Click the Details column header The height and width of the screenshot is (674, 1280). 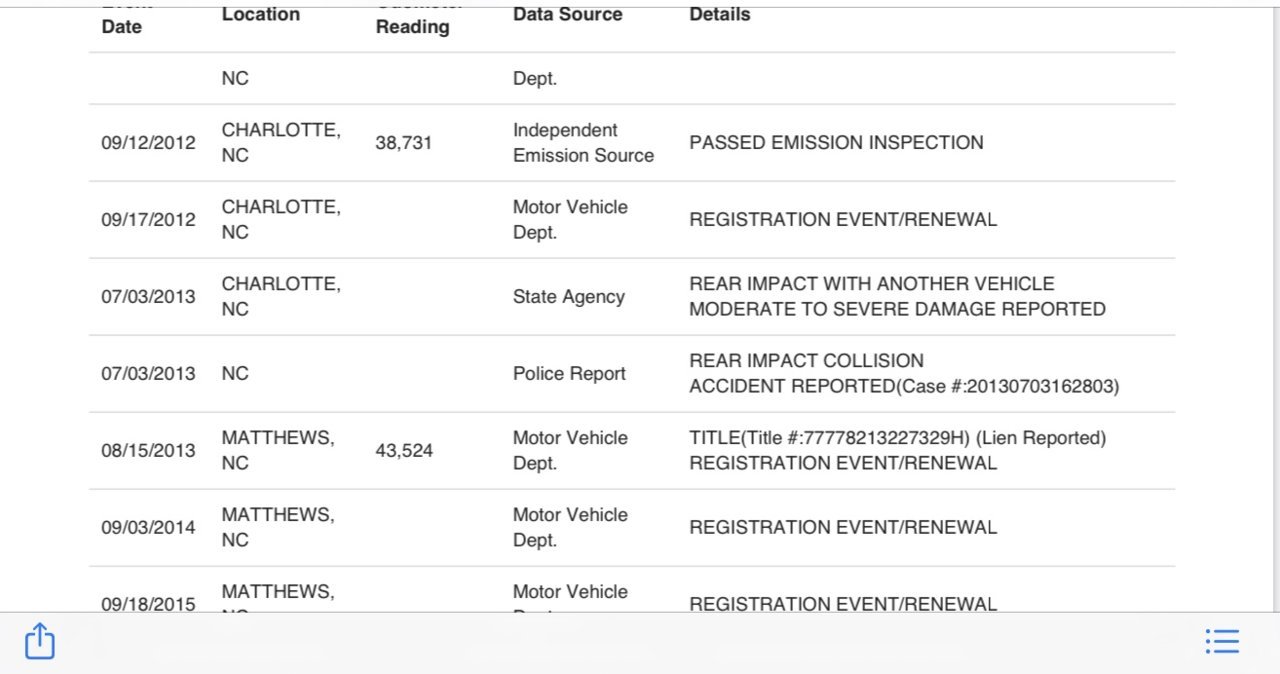coord(719,14)
